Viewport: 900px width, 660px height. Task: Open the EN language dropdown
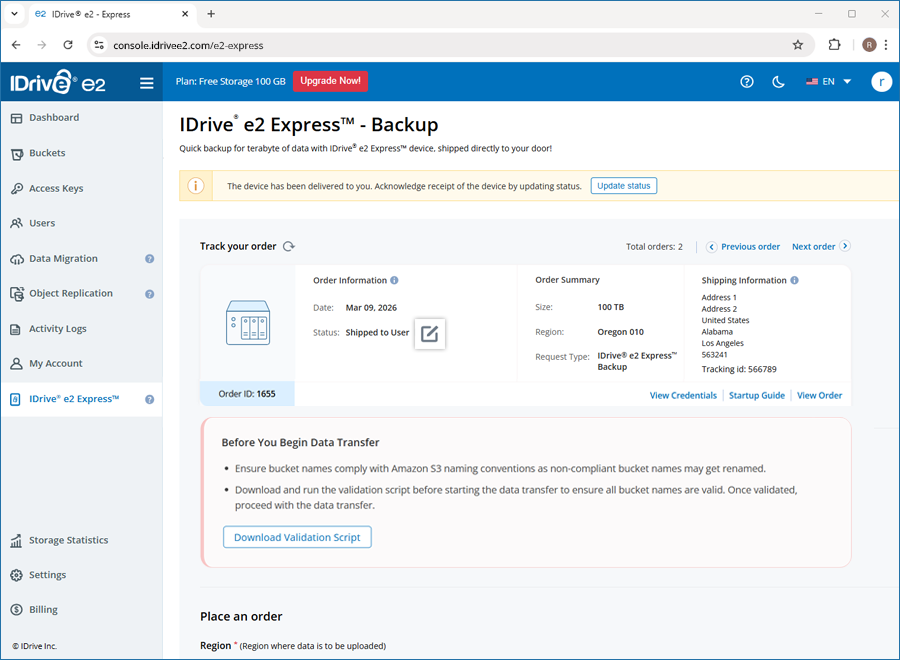(828, 81)
